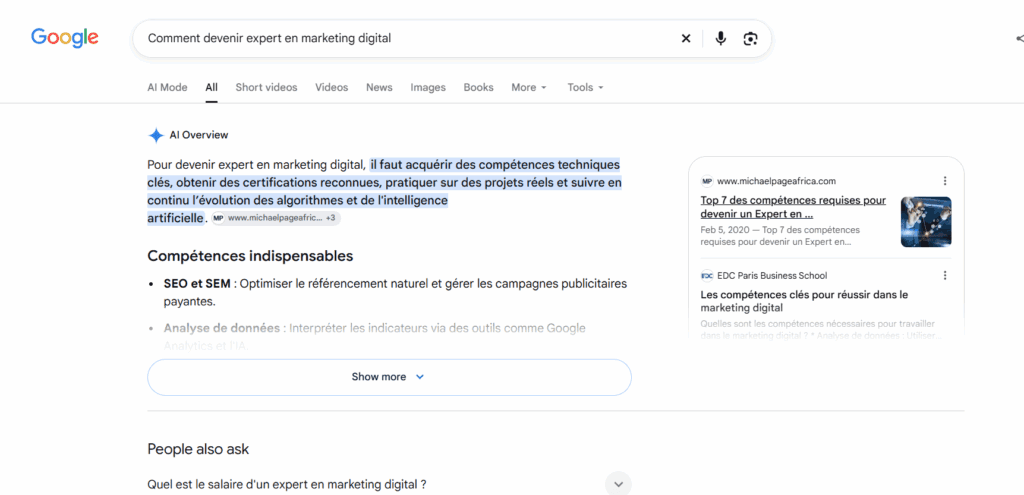Clear the search query with X

pos(686,39)
